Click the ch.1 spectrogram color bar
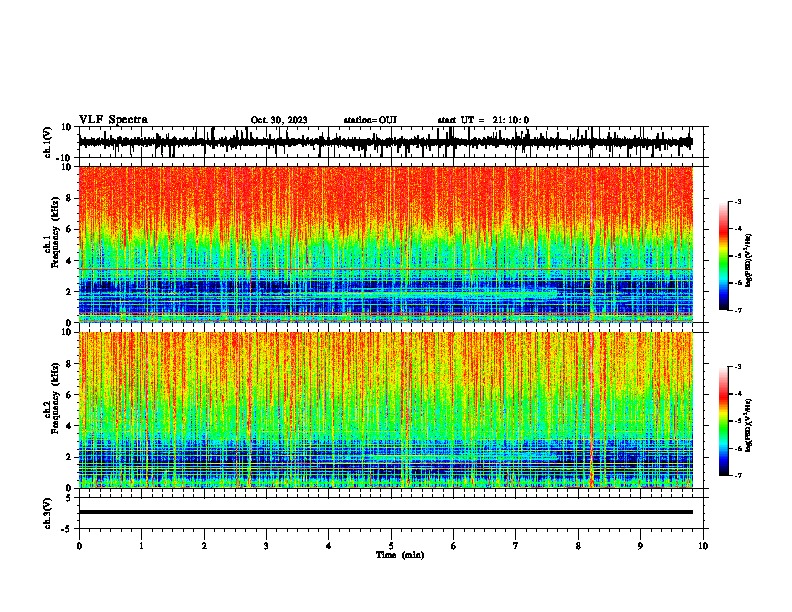The width and height of the screenshot is (792, 612). [x=724, y=256]
